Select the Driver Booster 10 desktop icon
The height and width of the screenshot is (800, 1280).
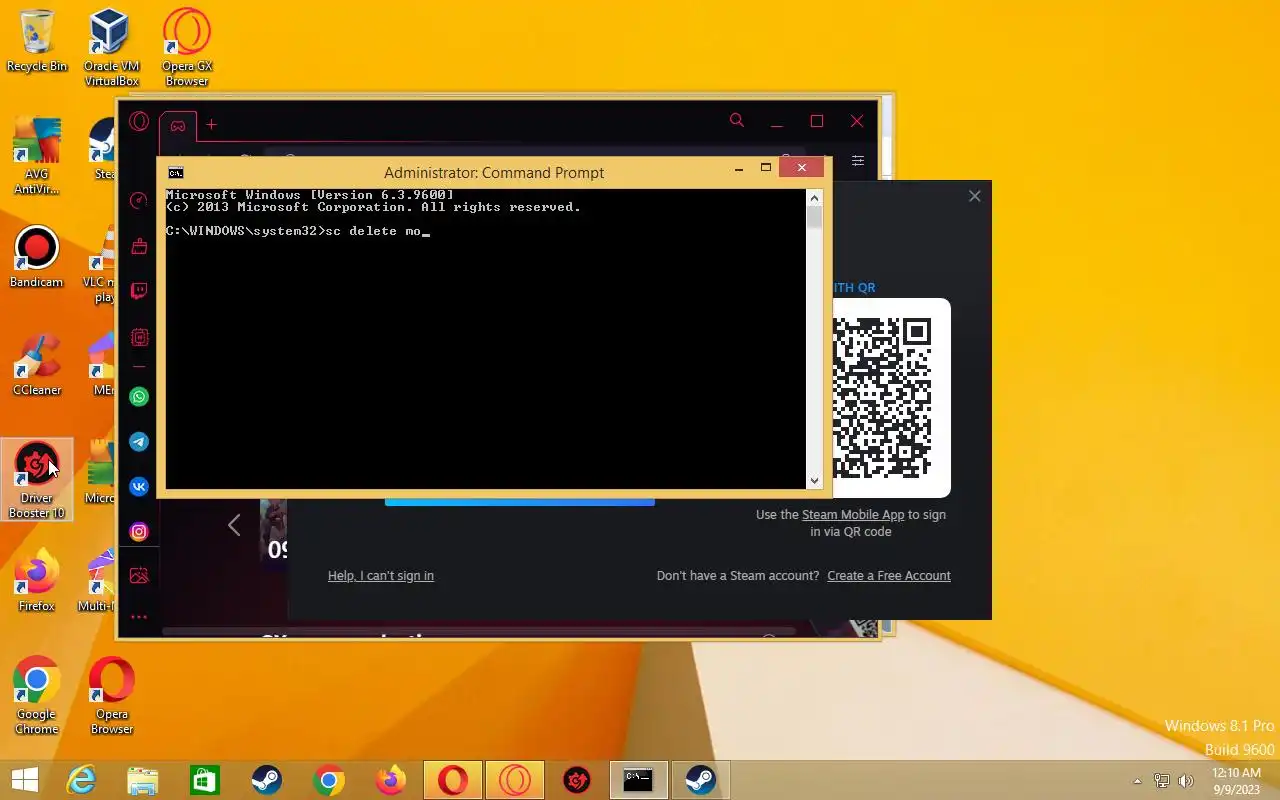coord(37,480)
